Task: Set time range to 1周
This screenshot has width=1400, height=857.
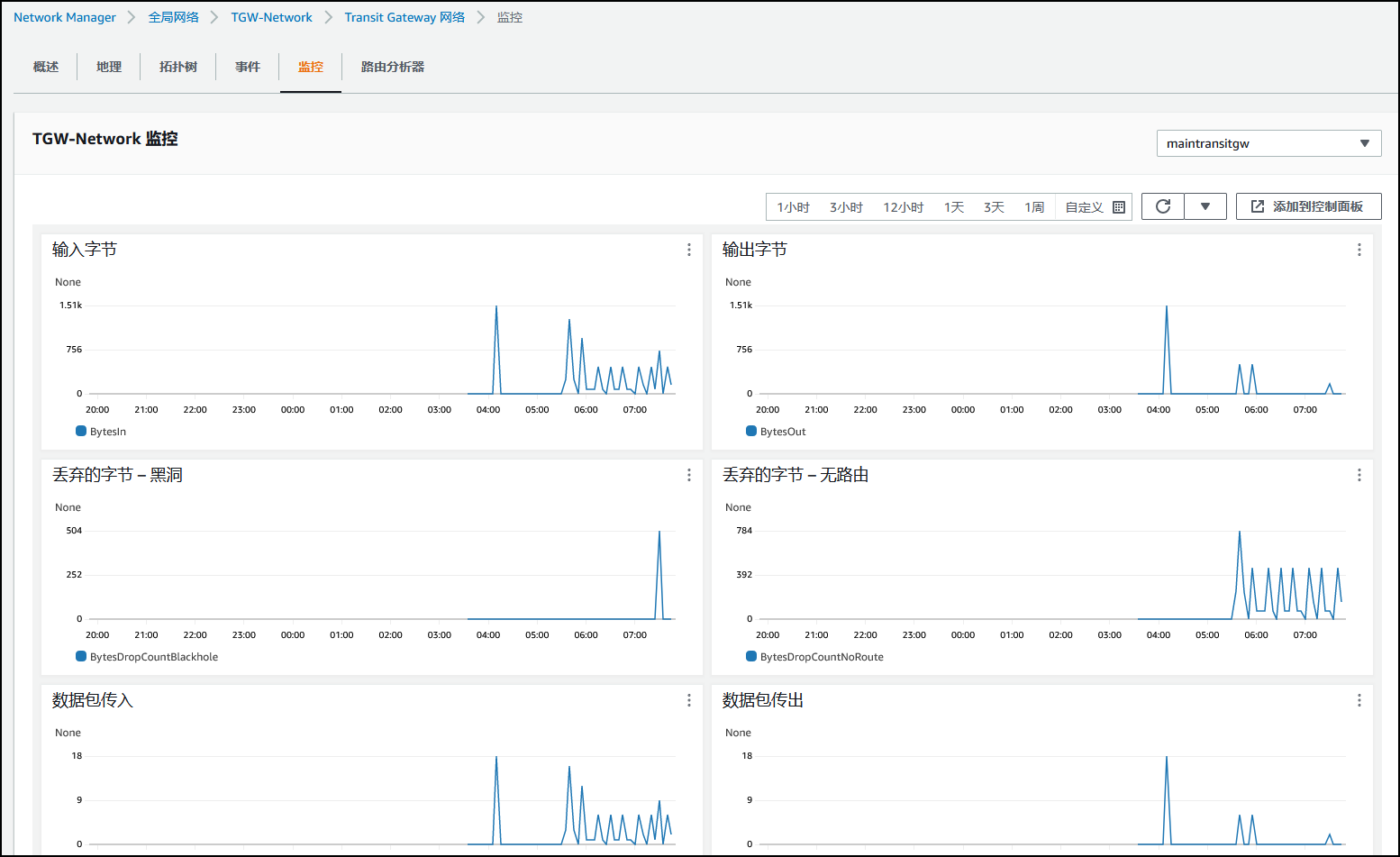Action: click(x=1034, y=207)
